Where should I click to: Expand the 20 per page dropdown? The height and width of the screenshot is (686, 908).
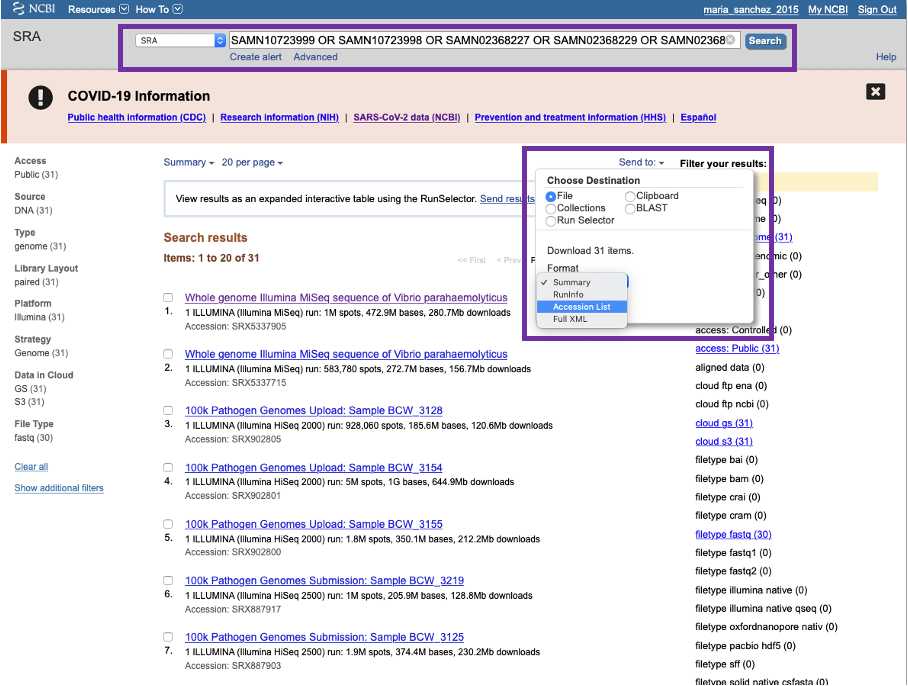pyautogui.click(x=252, y=163)
